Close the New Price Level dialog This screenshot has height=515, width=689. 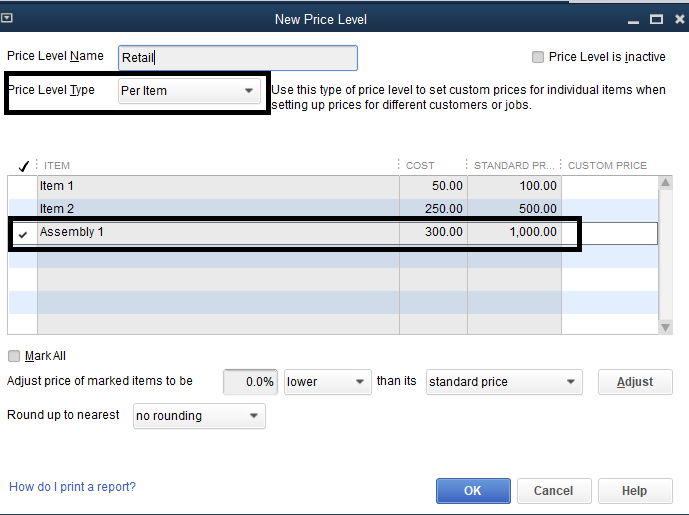tap(677, 19)
